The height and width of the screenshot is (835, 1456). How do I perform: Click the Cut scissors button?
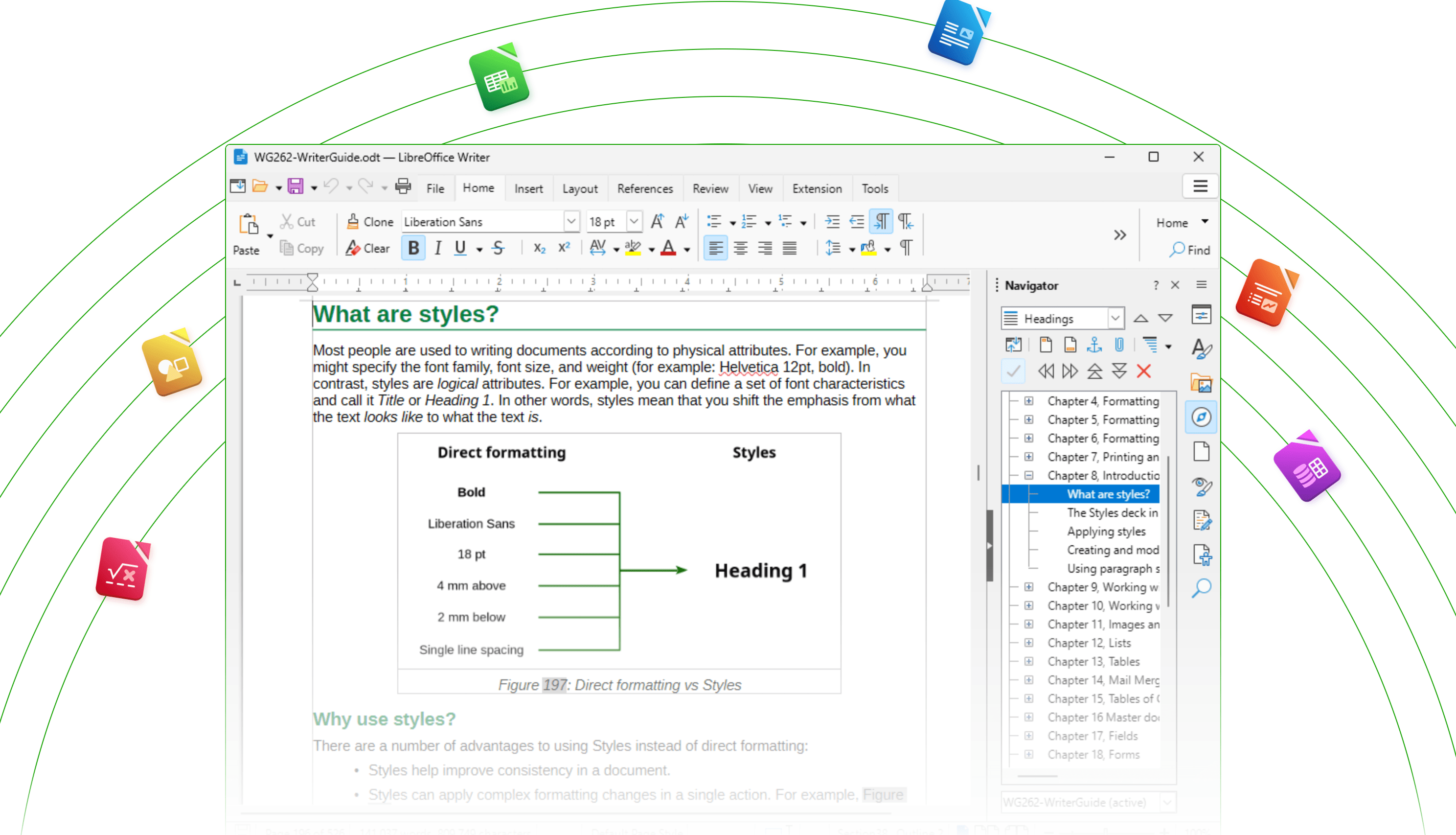coord(297,222)
